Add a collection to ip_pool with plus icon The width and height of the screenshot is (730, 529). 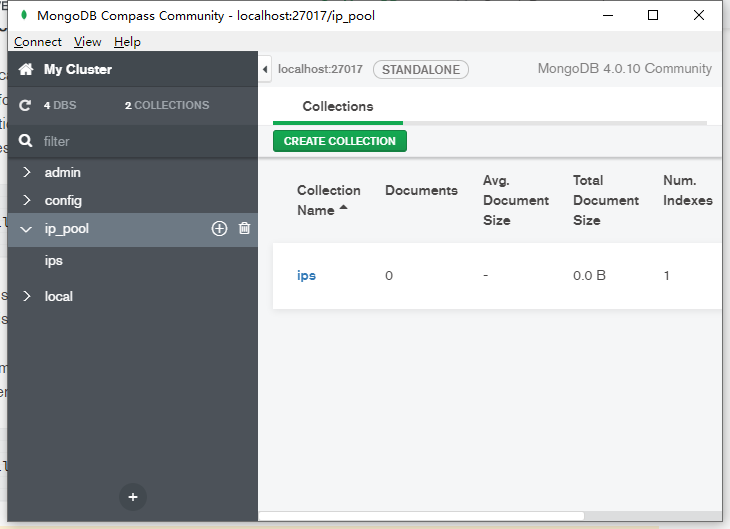coord(219,228)
